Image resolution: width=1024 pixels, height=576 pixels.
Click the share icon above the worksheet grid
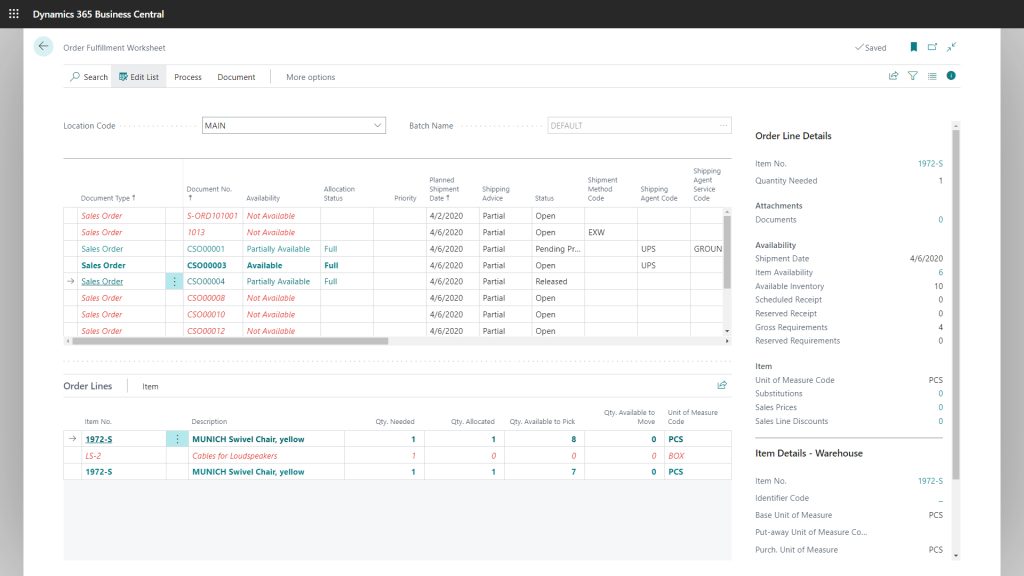click(893, 77)
